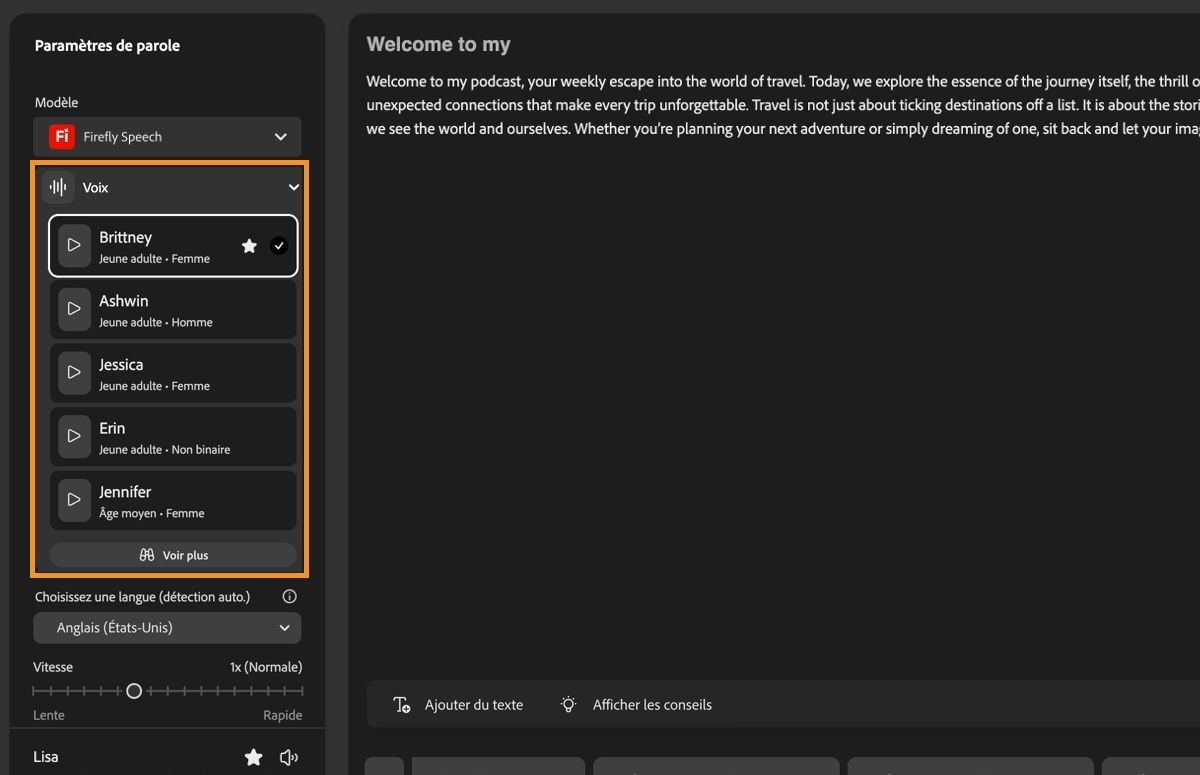Screen dimensions: 1200x775
Task: Click Voir plus to show more voices
Action: (x=173, y=555)
